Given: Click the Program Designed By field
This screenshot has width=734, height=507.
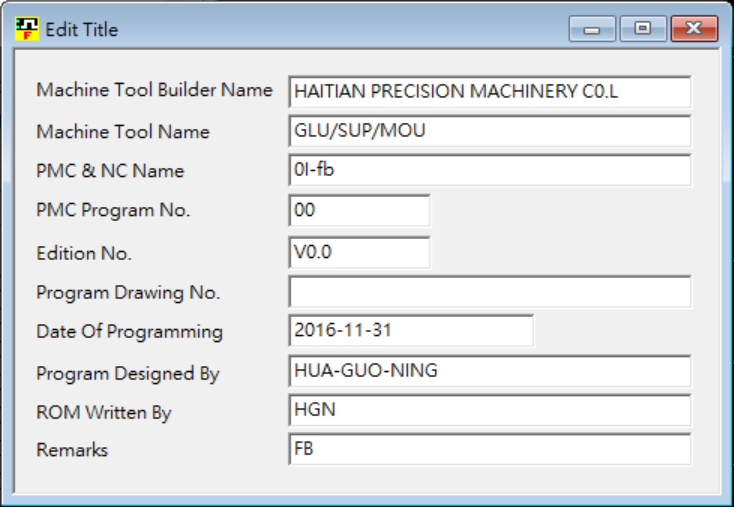Looking at the screenshot, I should (490, 371).
